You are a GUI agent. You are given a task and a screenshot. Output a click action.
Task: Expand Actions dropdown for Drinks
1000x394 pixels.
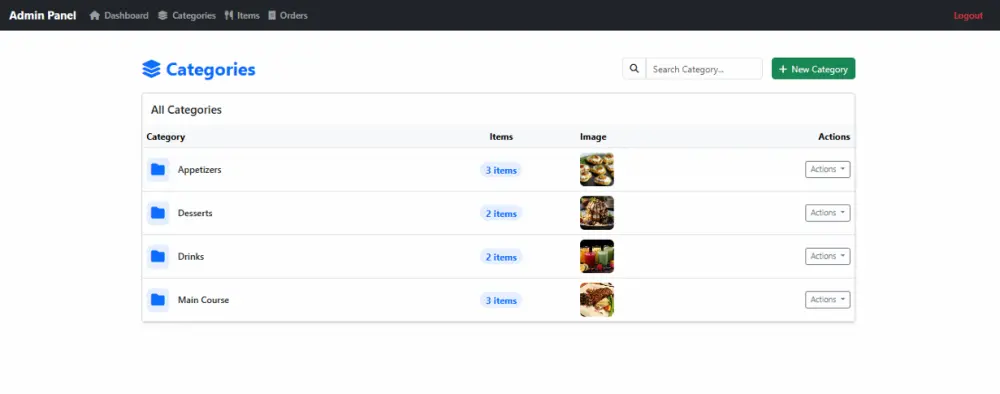(x=827, y=256)
